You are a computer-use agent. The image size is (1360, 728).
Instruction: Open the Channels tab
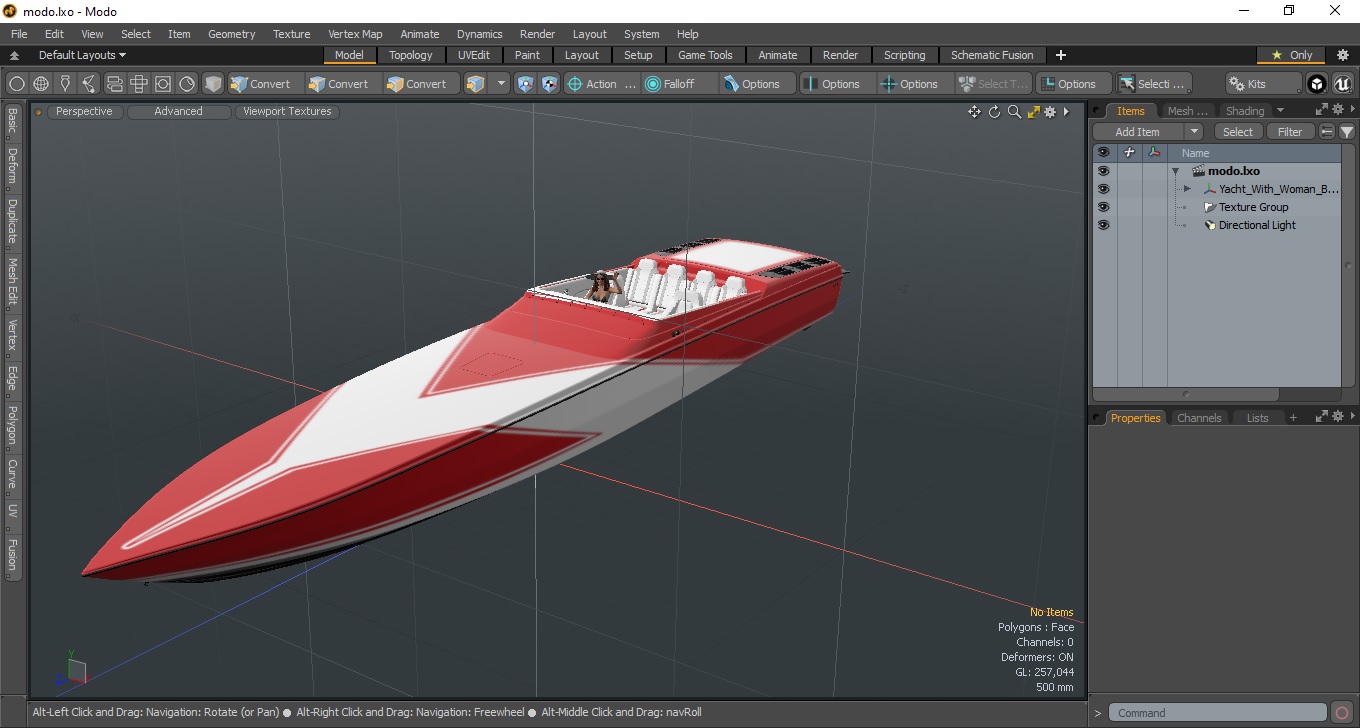tap(1199, 418)
